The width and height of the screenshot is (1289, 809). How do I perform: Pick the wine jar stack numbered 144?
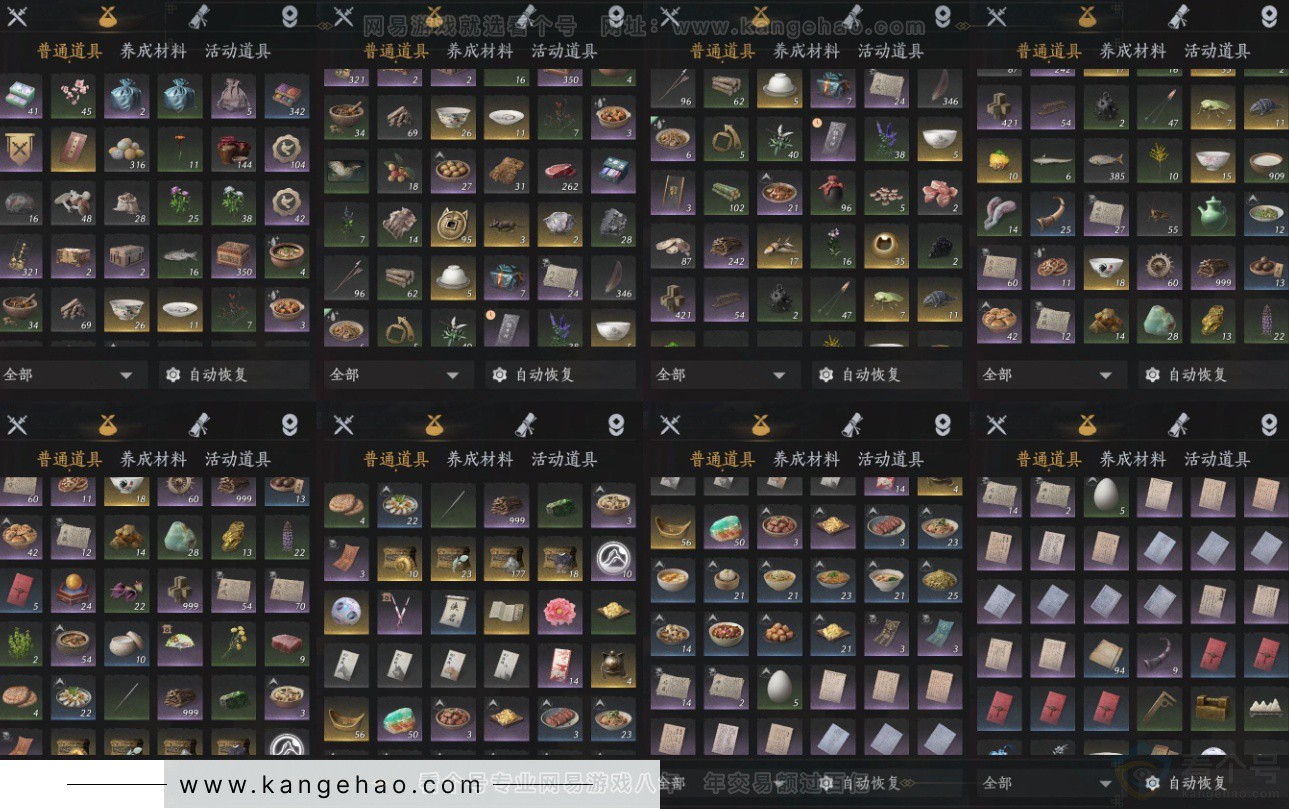pos(234,149)
